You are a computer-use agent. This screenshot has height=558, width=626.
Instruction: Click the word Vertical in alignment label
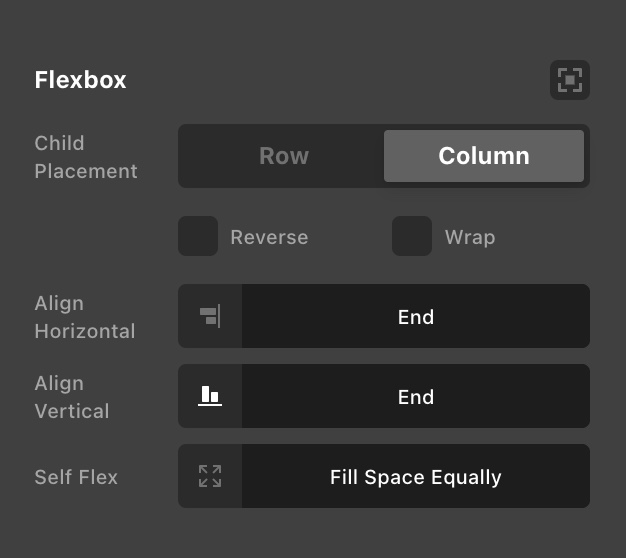pyautogui.click(x=72, y=411)
